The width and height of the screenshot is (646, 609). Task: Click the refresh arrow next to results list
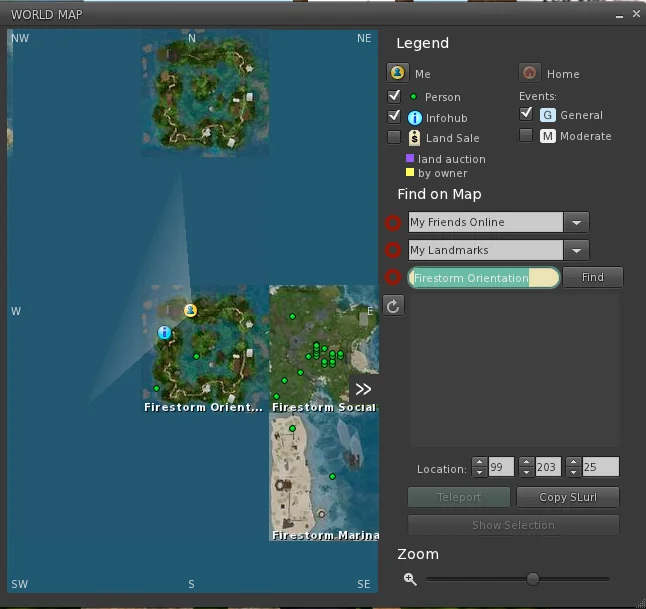coord(393,306)
